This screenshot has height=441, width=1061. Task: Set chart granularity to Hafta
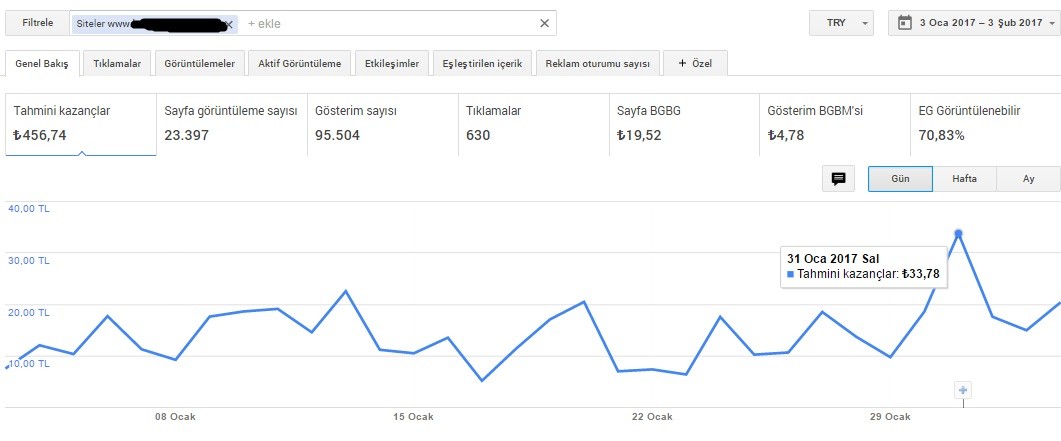click(965, 179)
